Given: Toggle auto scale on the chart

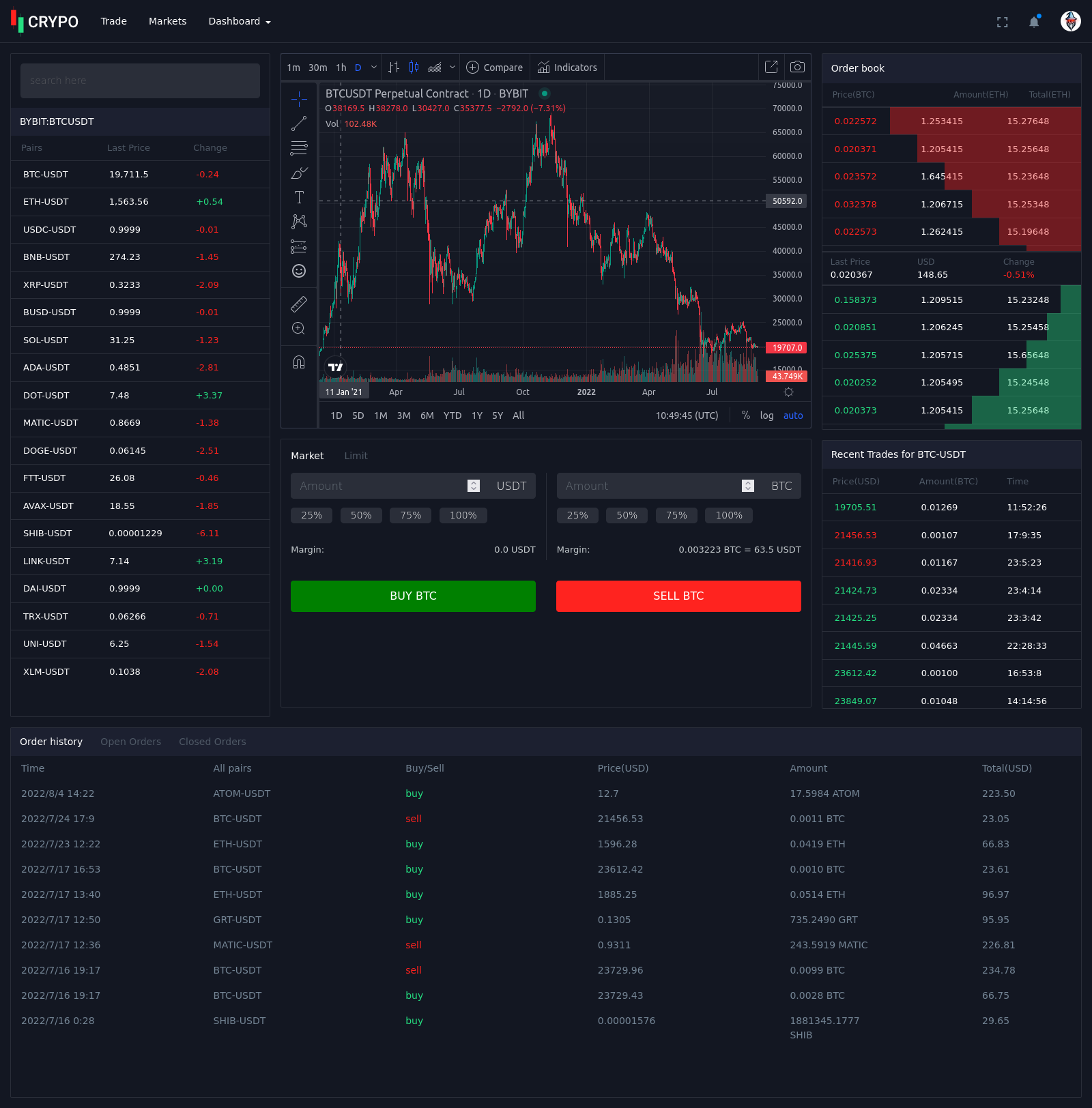Looking at the screenshot, I should [x=792, y=415].
